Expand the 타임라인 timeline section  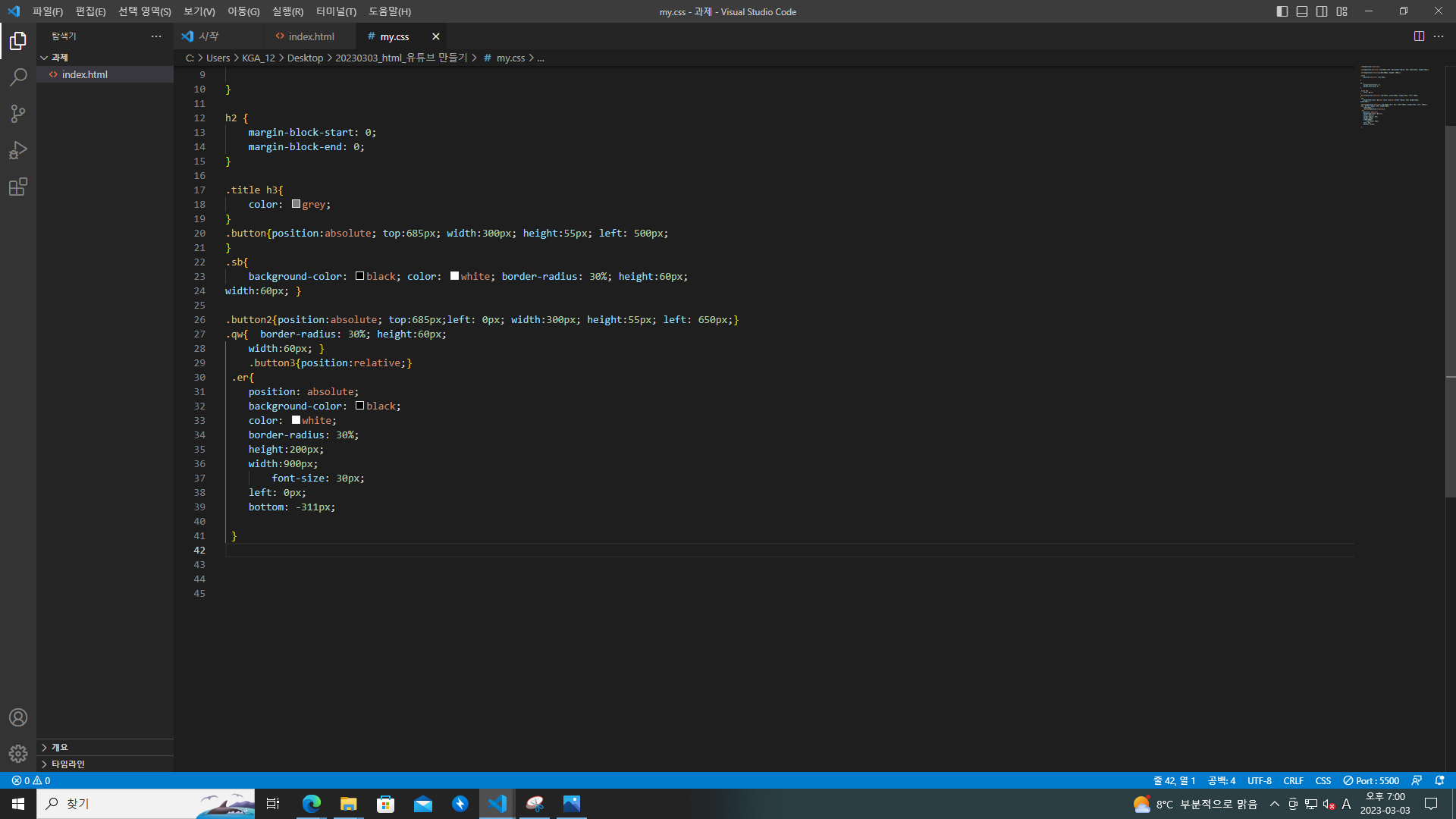tap(67, 764)
